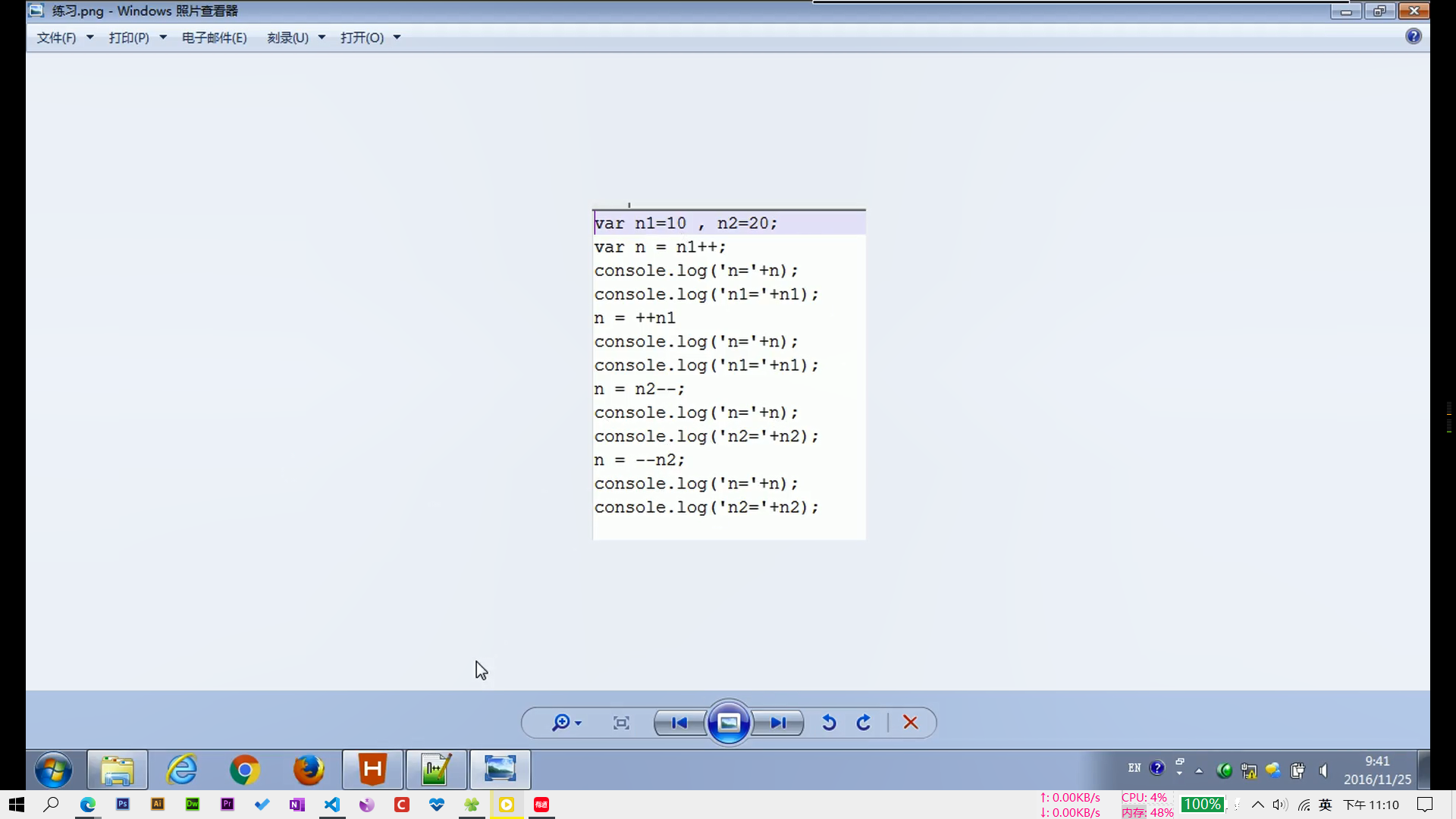Open the blue checkmark To Do app
Viewport: 1456px width, 819px height.
(x=262, y=805)
